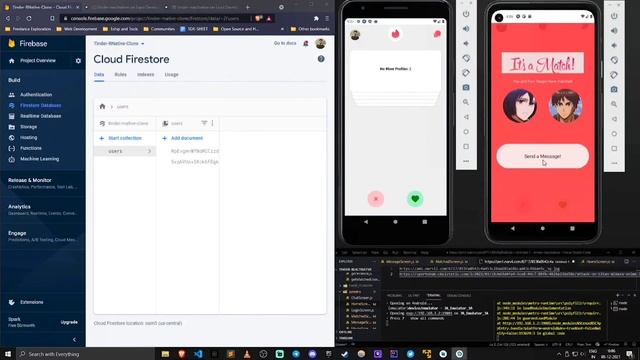The image size is (640, 360).
Task: Click Add document
Action: click(182, 138)
